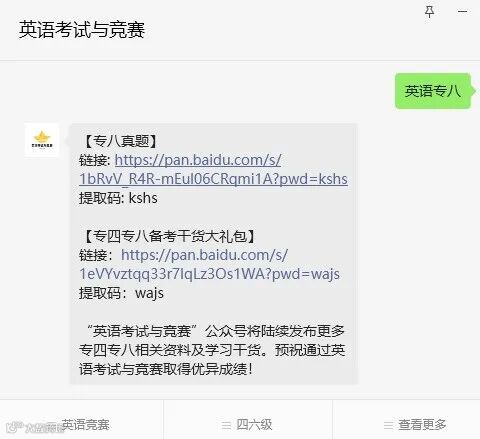Screen dimensions: 480x439
Task: Open the official account avatar profile
Action: [42, 140]
